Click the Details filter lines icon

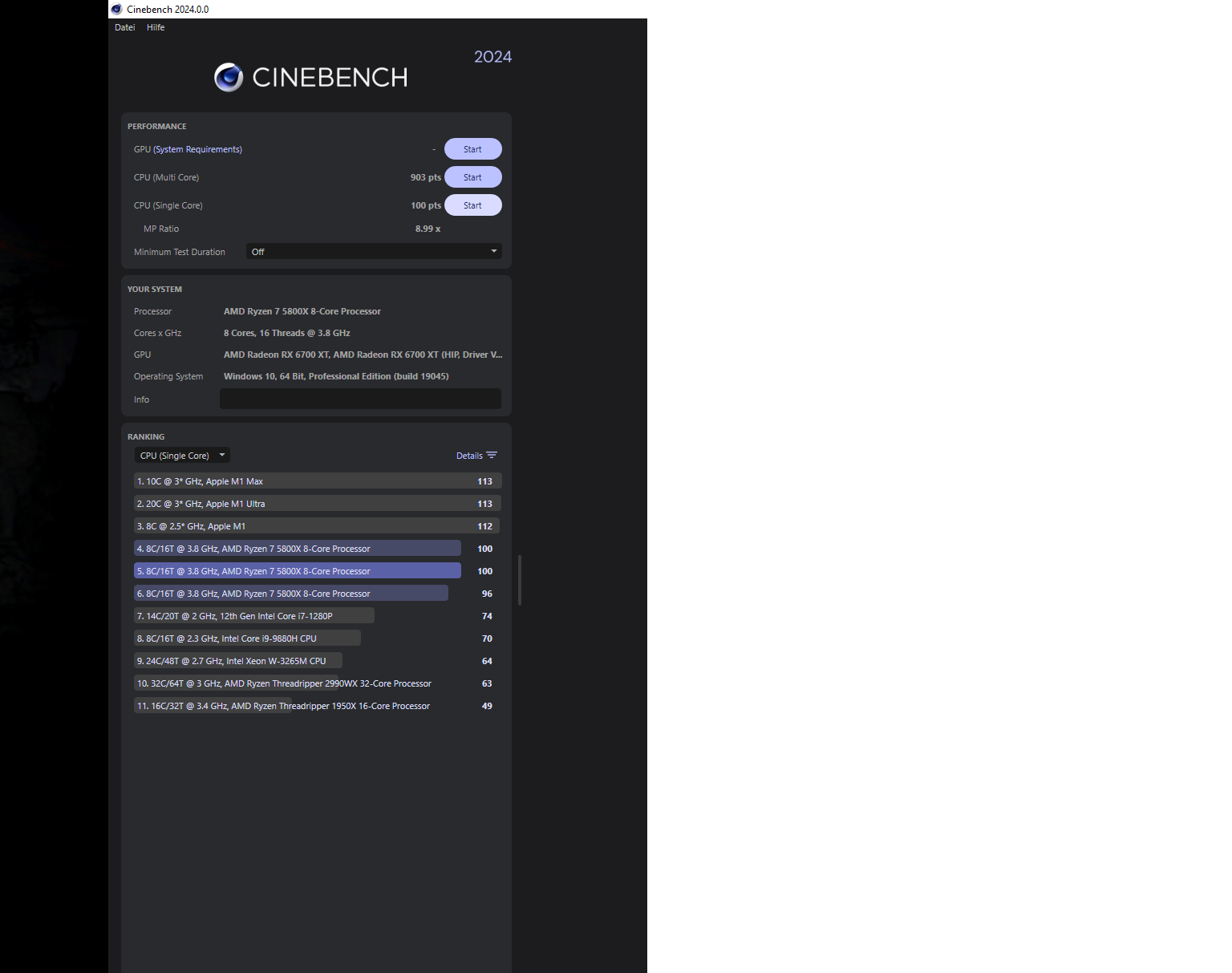pyautogui.click(x=492, y=455)
